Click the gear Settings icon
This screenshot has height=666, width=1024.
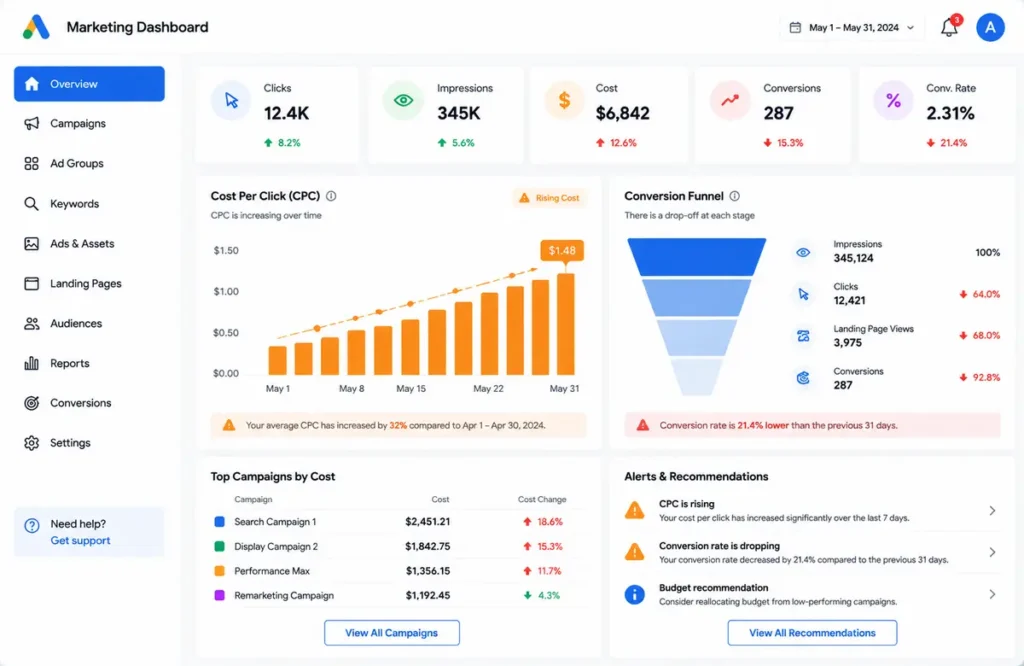[x=31, y=443]
